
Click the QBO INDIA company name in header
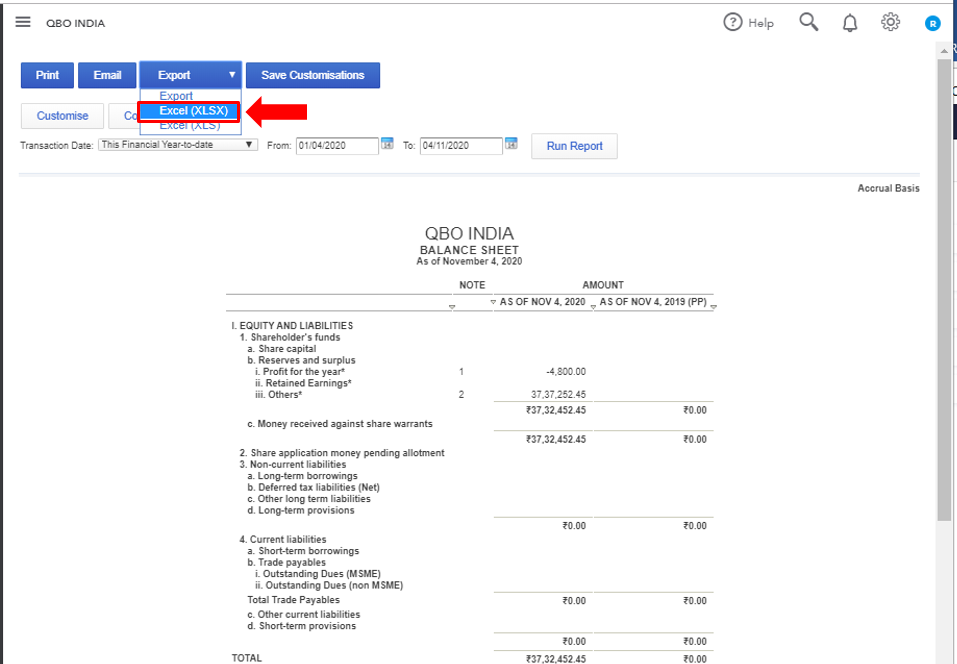point(76,23)
